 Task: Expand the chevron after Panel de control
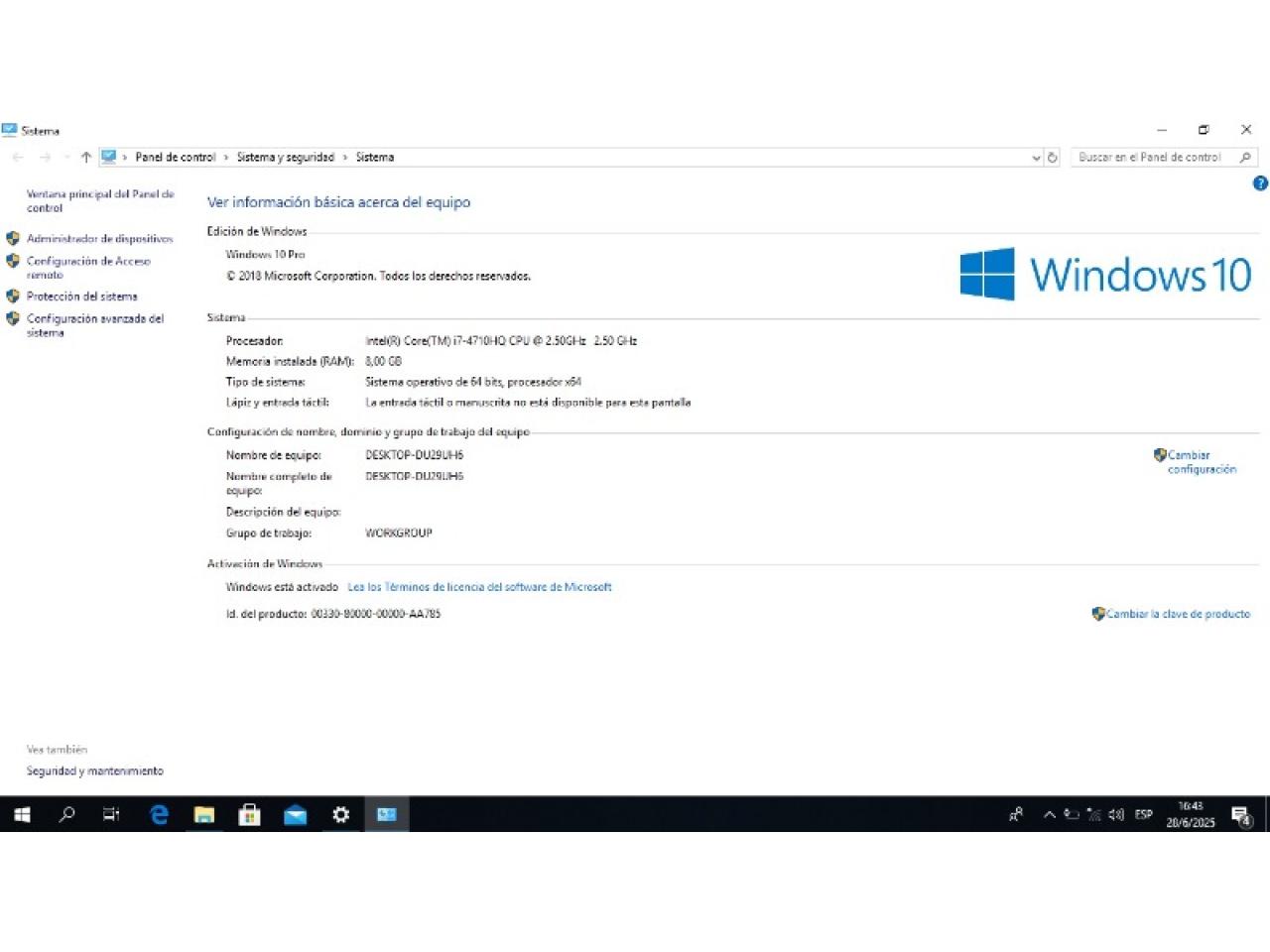[x=226, y=158]
